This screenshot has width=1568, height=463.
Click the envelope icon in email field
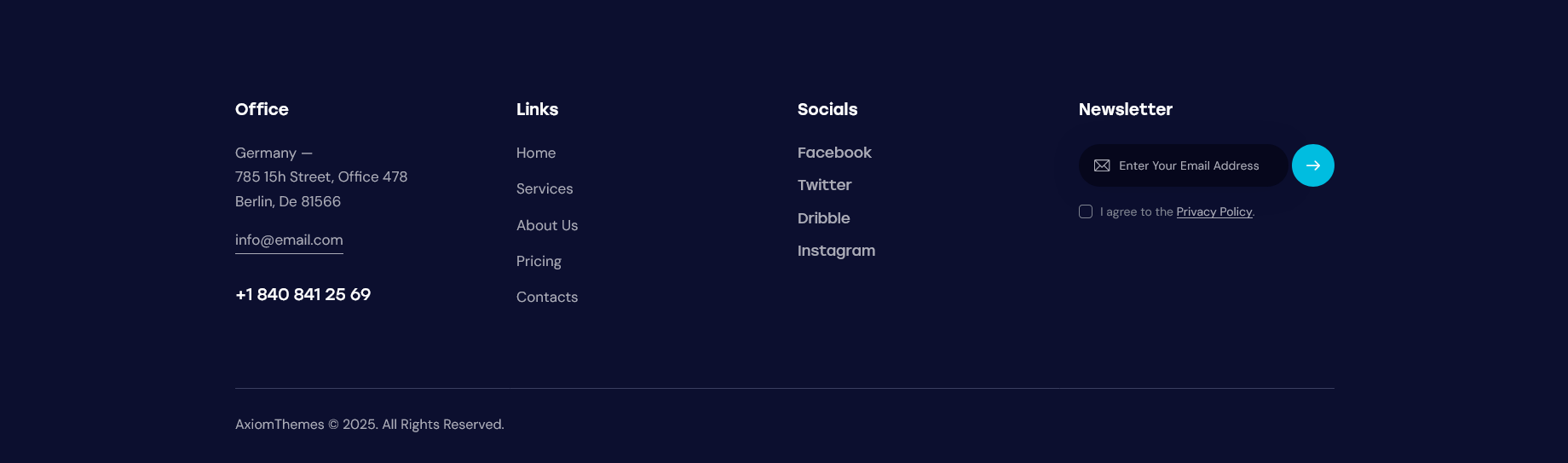pos(1102,165)
